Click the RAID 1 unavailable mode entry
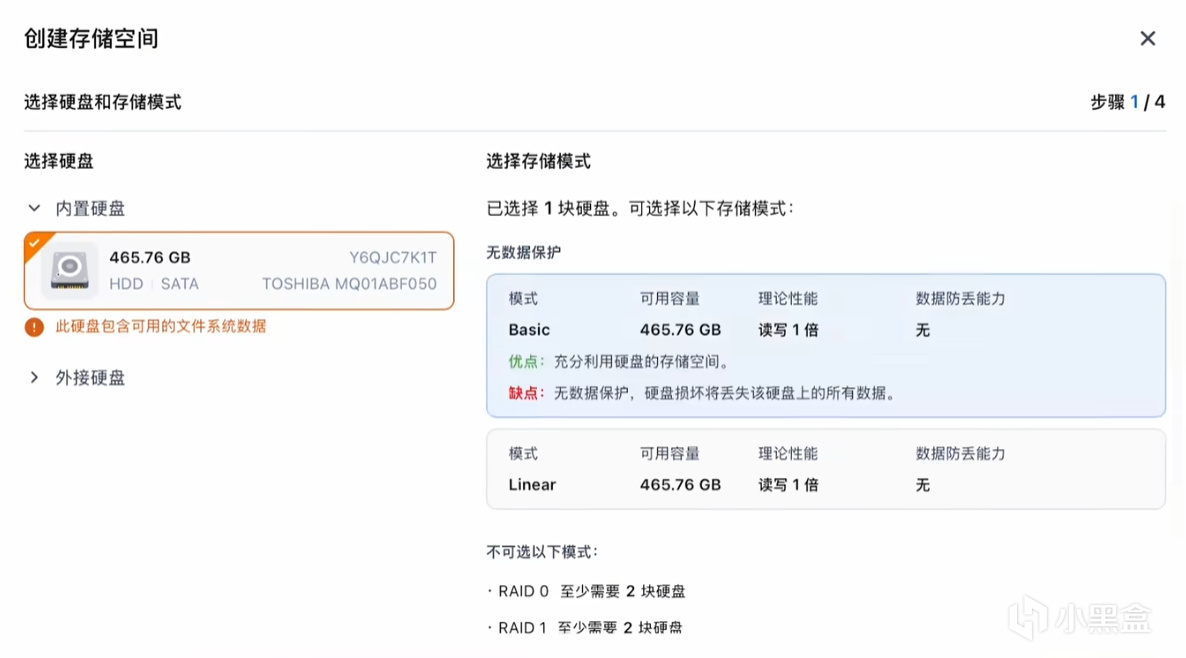Image resolution: width=1186 pixels, height=658 pixels. coord(590,628)
